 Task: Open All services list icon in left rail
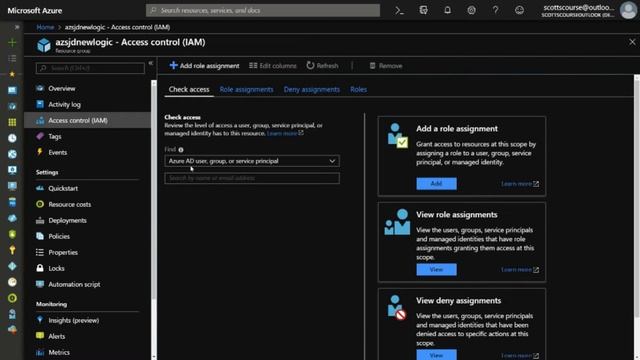[x=12, y=58]
